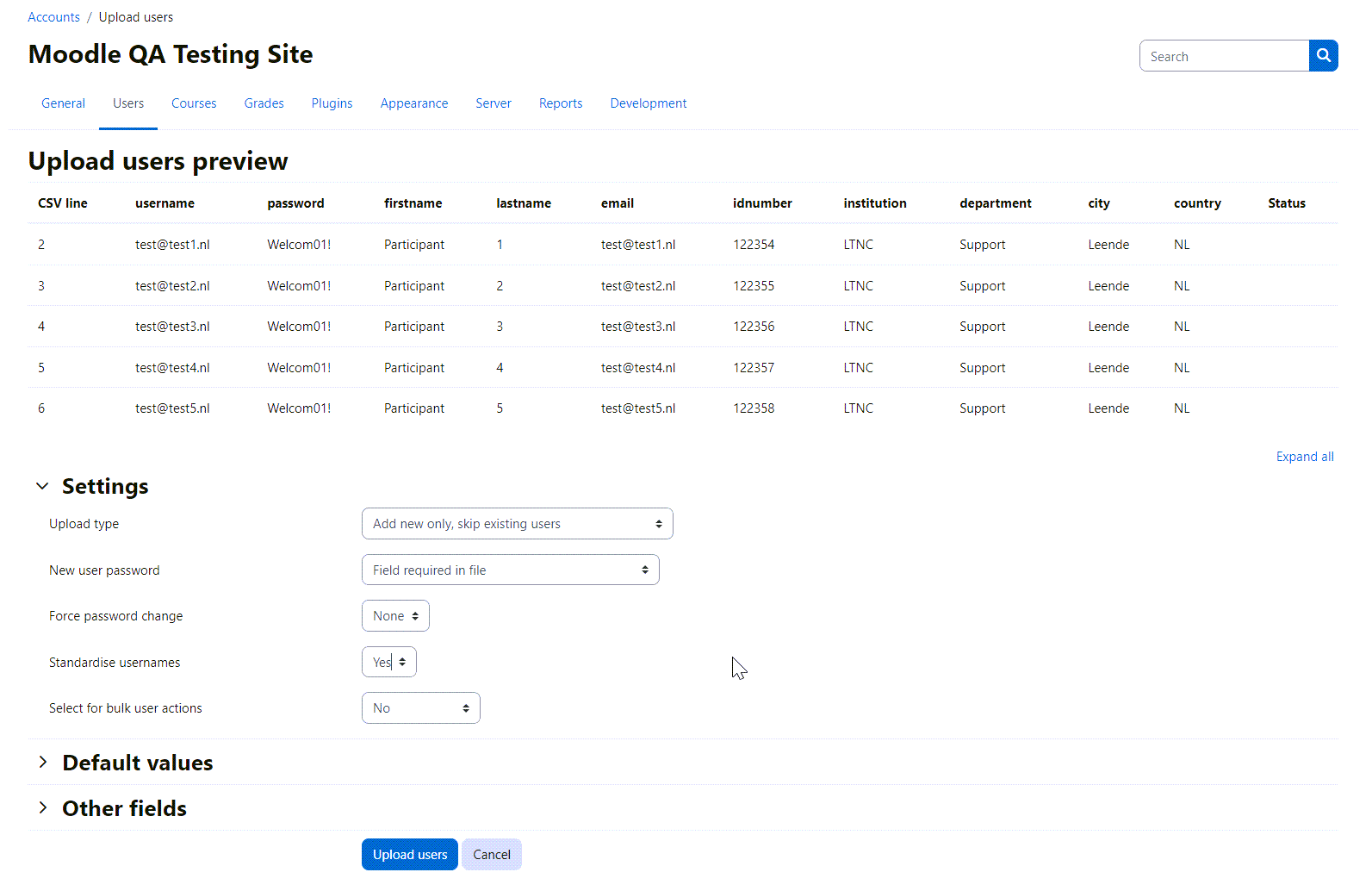Open the Force password change dropdown
This screenshot has width=1372, height=891.
395,616
